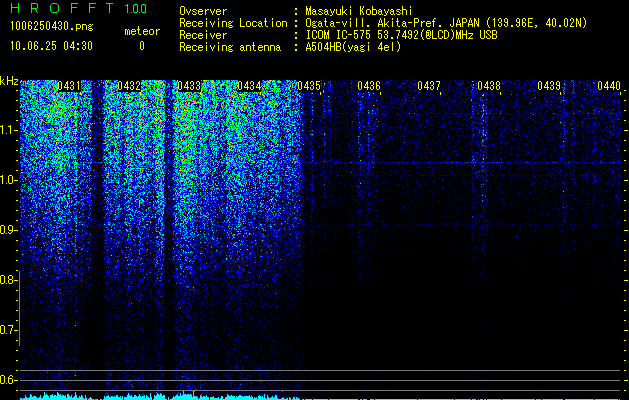The image size is (629, 400).
Task: Click the 1.0 frequency axis label
Action: [9, 181]
